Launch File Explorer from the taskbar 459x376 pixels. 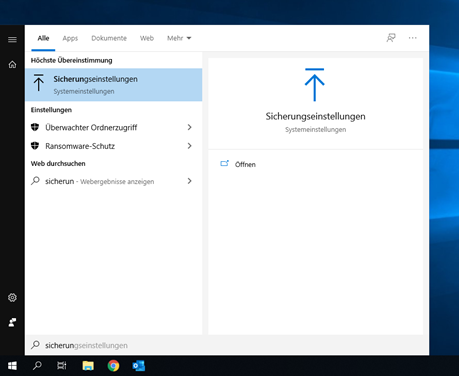tap(88, 366)
